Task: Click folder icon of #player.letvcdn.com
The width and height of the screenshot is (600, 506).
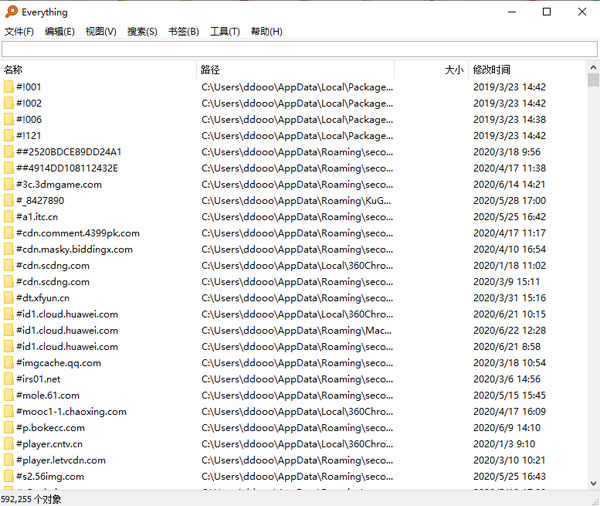Action: (8, 460)
